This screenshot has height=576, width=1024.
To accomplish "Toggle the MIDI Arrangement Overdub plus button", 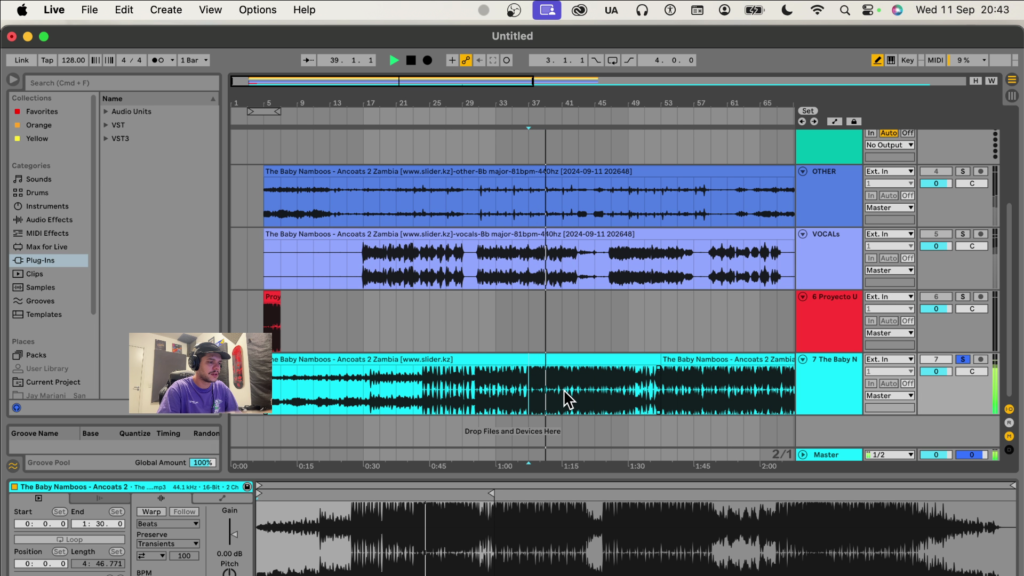I will tap(451, 60).
